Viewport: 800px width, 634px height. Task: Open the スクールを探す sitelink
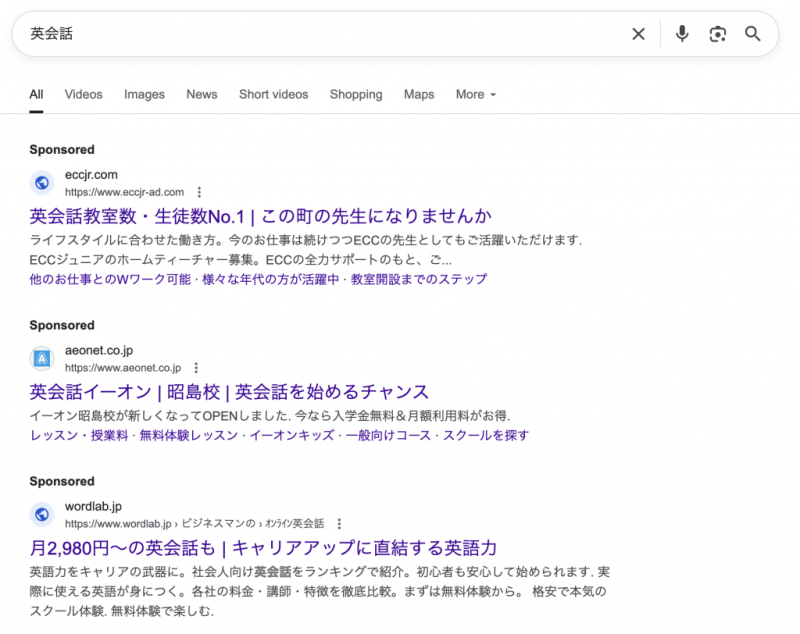pyautogui.click(x=486, y=436)
